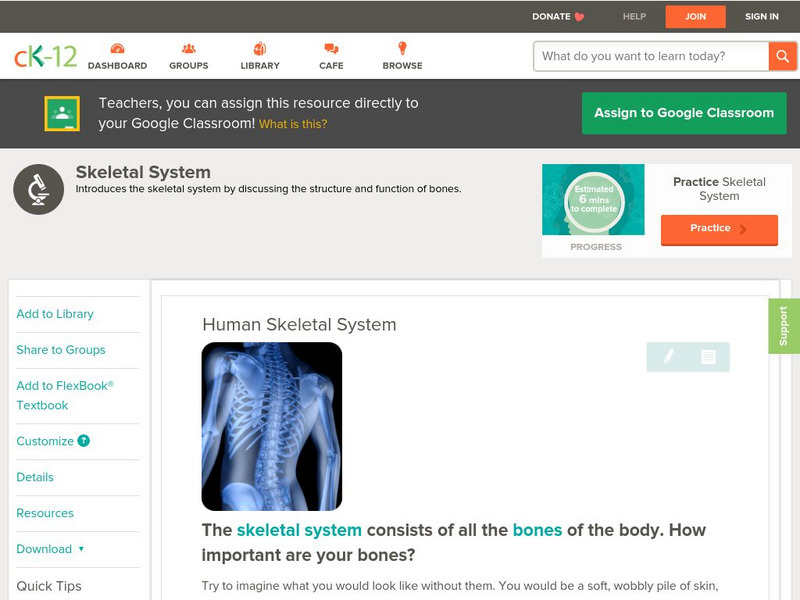Open the HELP menu item
Viewport: 800px width, 600px height.
[x=634, y=16]
